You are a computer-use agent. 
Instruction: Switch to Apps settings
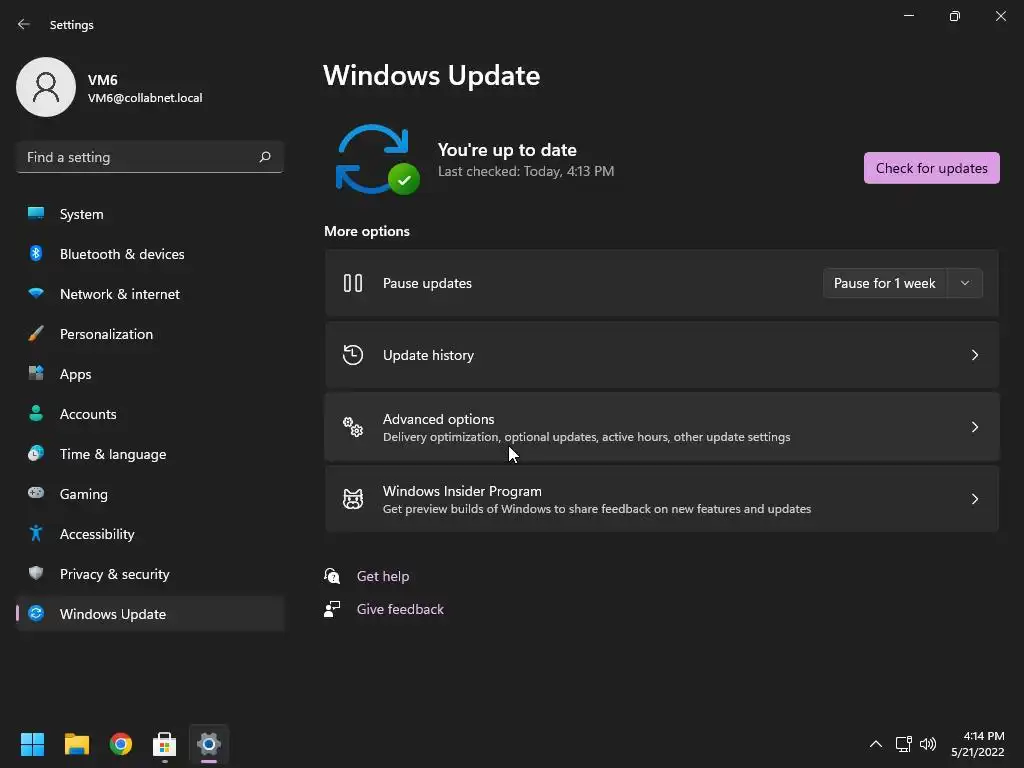(150, 374)
